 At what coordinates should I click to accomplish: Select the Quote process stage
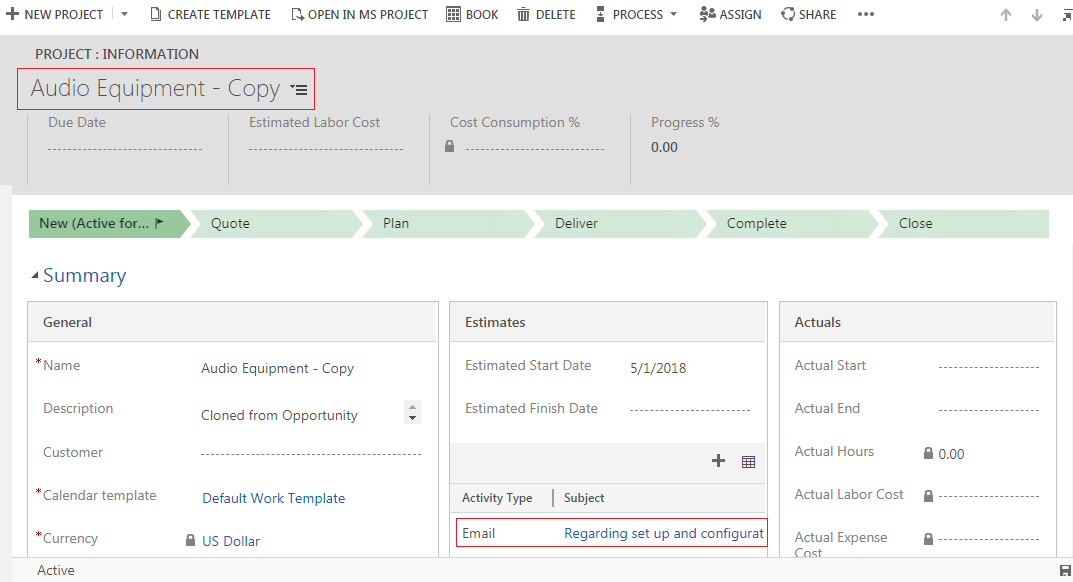276,223
